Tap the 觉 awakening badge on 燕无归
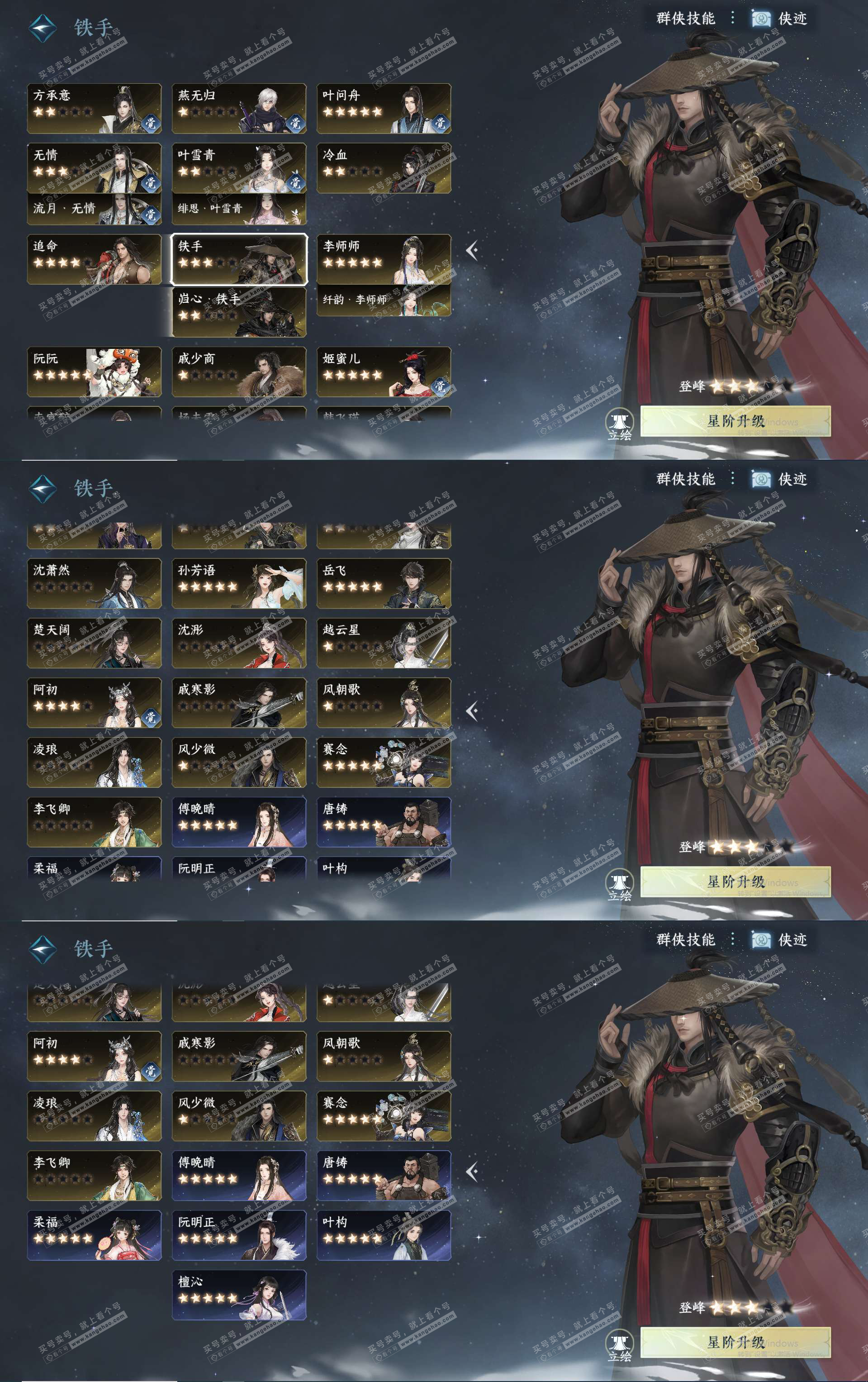The height and width of the screenshot is (1382, 868). pos(295,123)
